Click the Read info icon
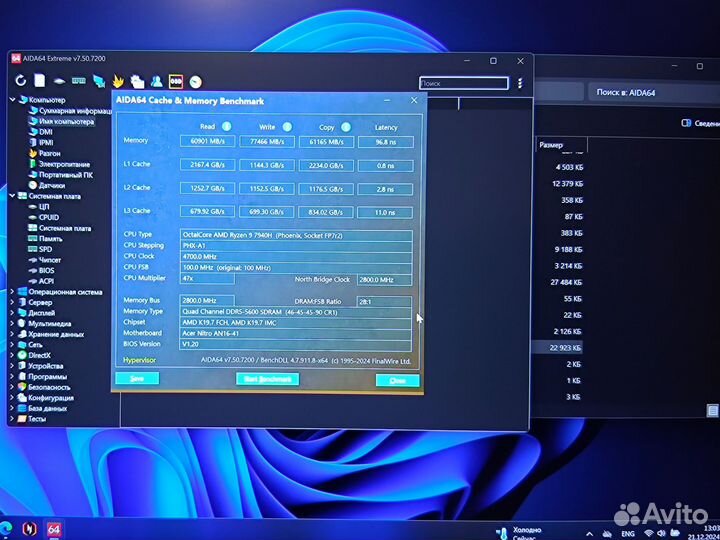This screenshot has height=540, width=720. [226, 127]
